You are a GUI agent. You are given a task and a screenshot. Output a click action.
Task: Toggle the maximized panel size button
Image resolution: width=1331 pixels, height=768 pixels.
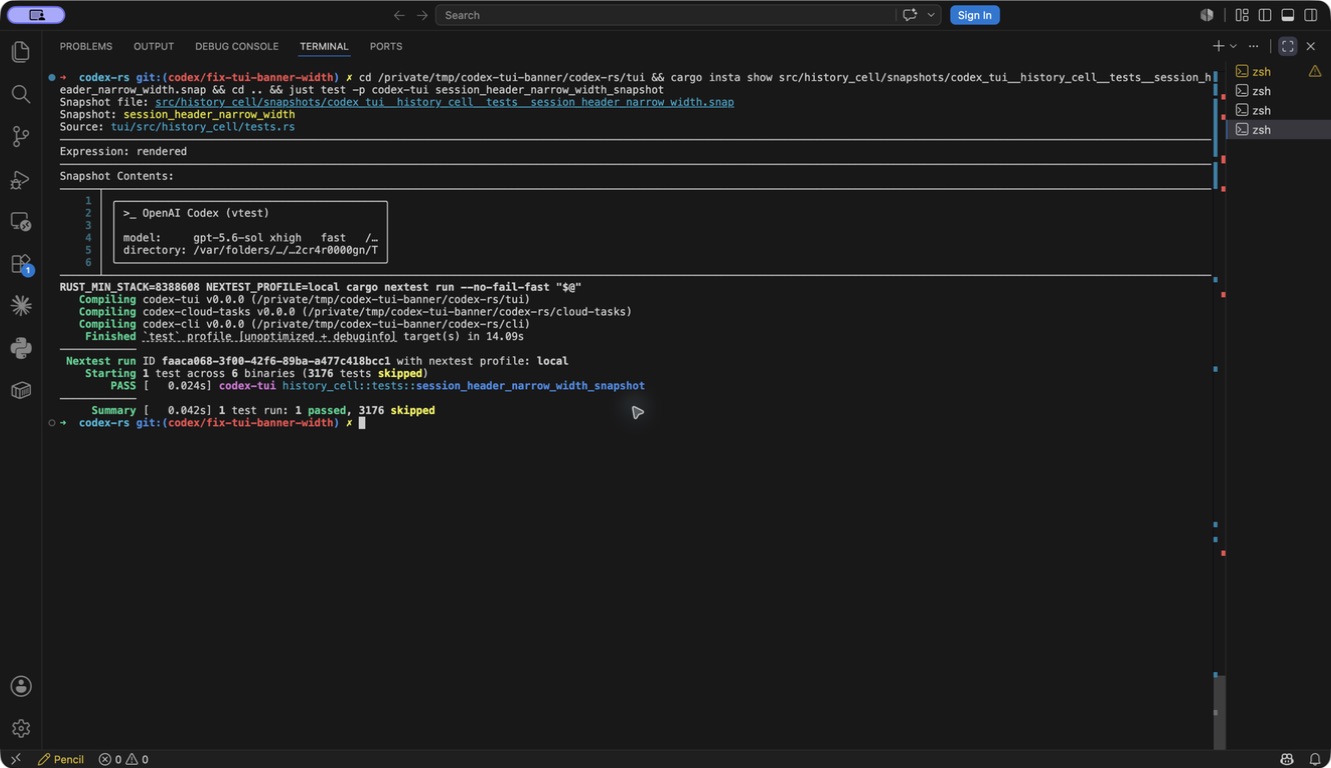pyautogui.click(x=1288, y=46)
